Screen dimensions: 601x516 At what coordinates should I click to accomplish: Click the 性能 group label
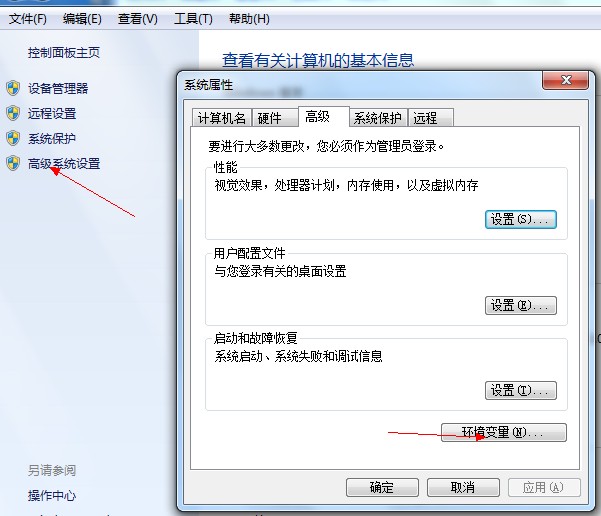[x=225, y=168]
